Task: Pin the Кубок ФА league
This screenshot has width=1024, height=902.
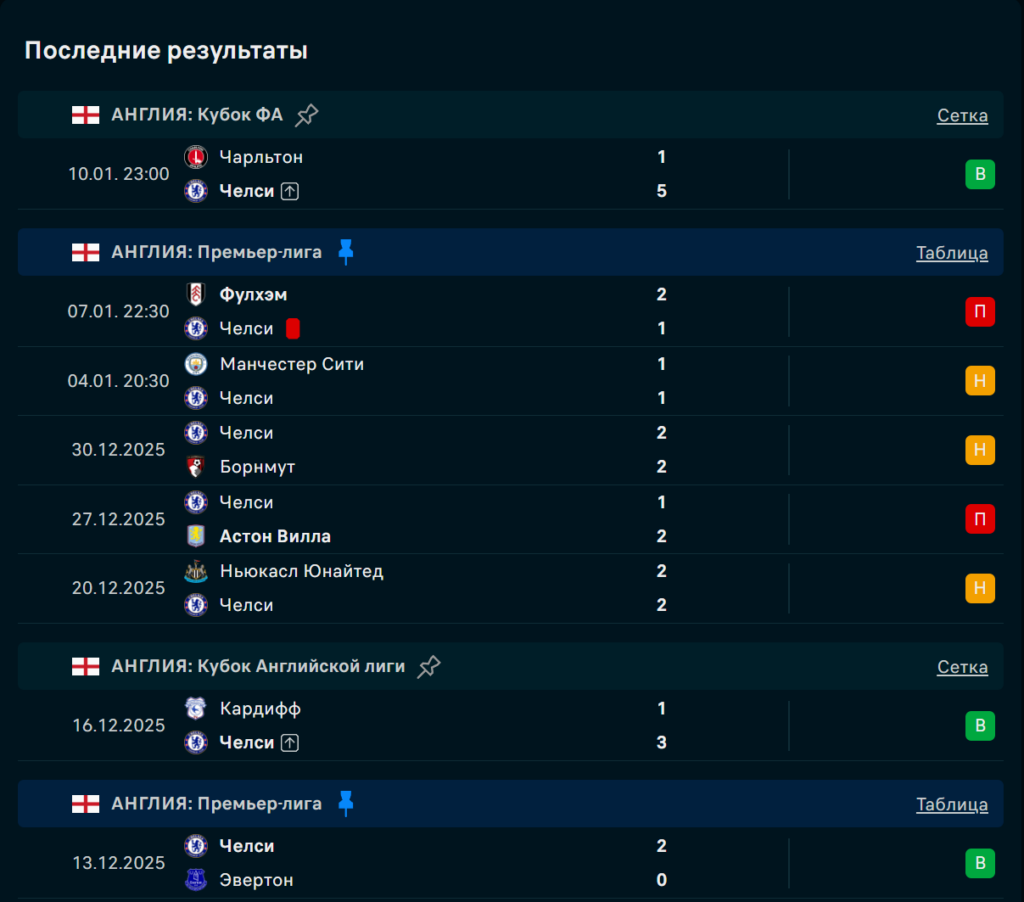Action: (x=307, y=115)
